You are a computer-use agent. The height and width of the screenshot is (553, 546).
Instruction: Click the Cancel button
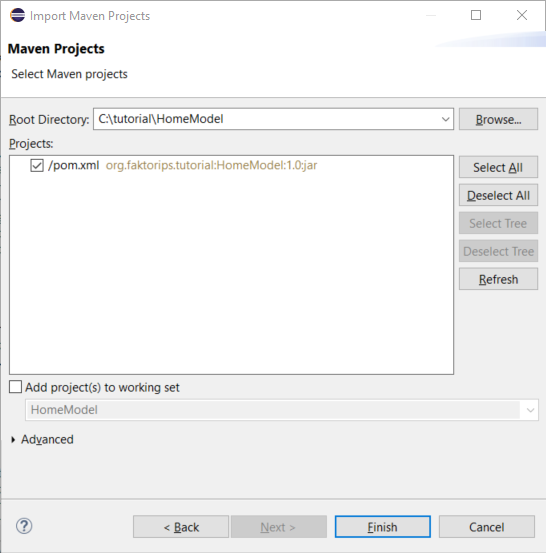(487, 527)
